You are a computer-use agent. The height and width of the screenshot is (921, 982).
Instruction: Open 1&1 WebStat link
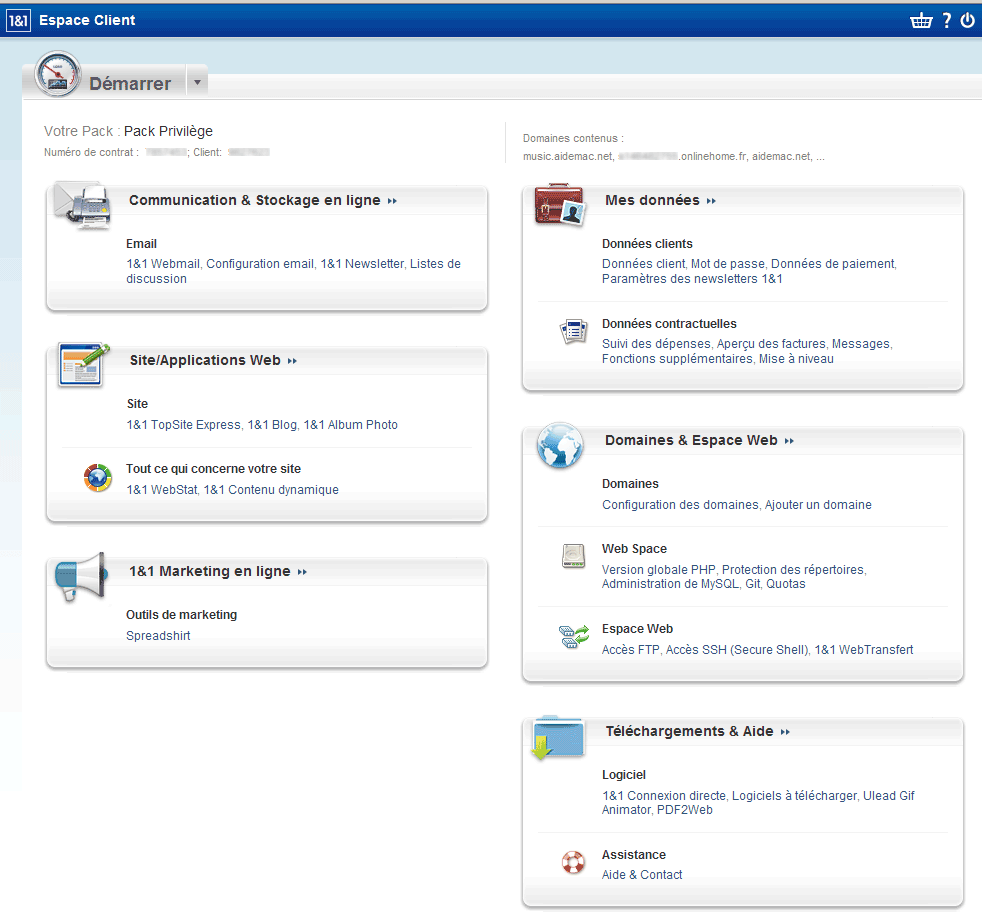pyautogui.click(x=162, y=490)
